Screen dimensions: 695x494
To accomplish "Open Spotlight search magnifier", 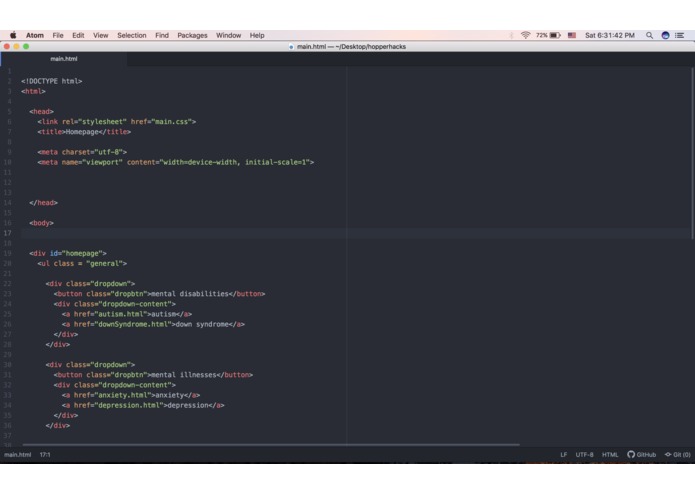I will pyautogui.click(x=649, y=35).
